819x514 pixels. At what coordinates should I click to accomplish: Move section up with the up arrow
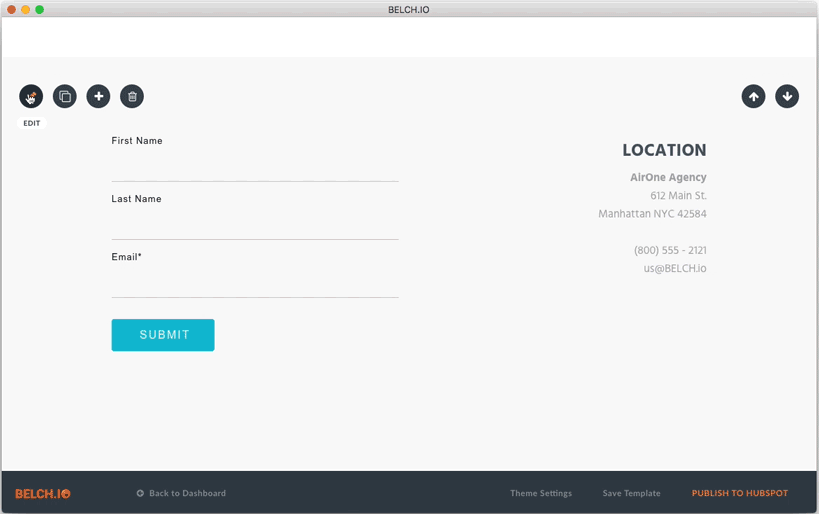753,97
